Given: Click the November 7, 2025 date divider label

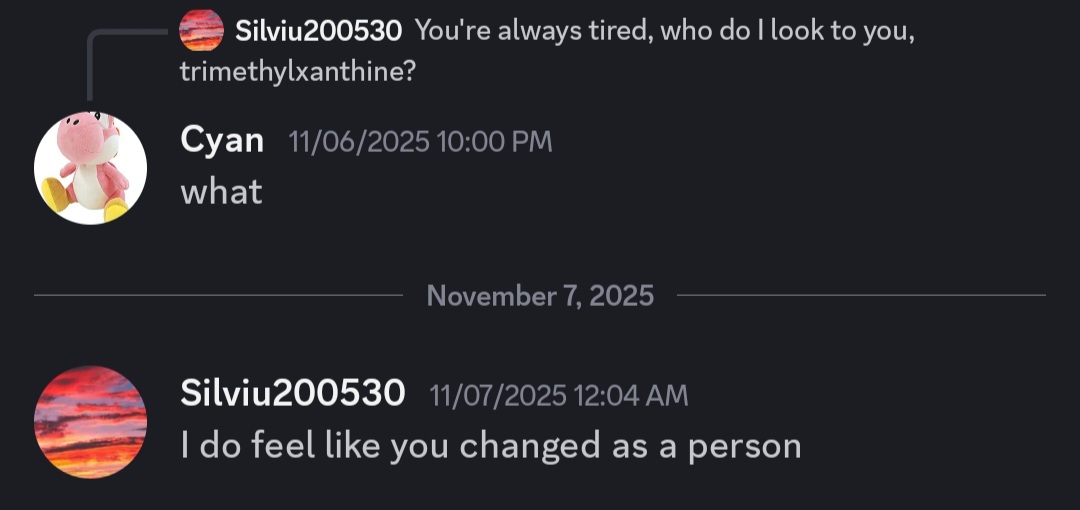Looking at the screenshot, I should (x=540, y=296).
